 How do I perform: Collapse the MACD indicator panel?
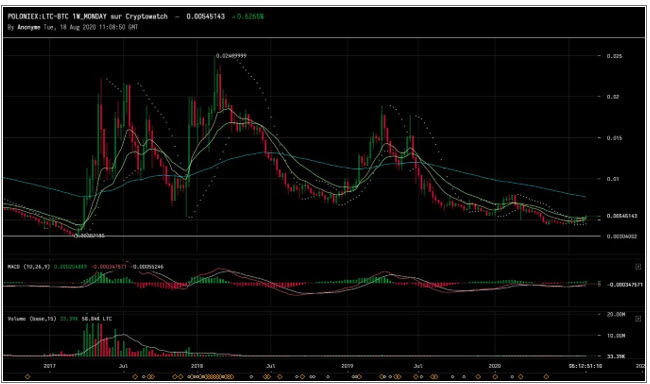tap(638, 267)
